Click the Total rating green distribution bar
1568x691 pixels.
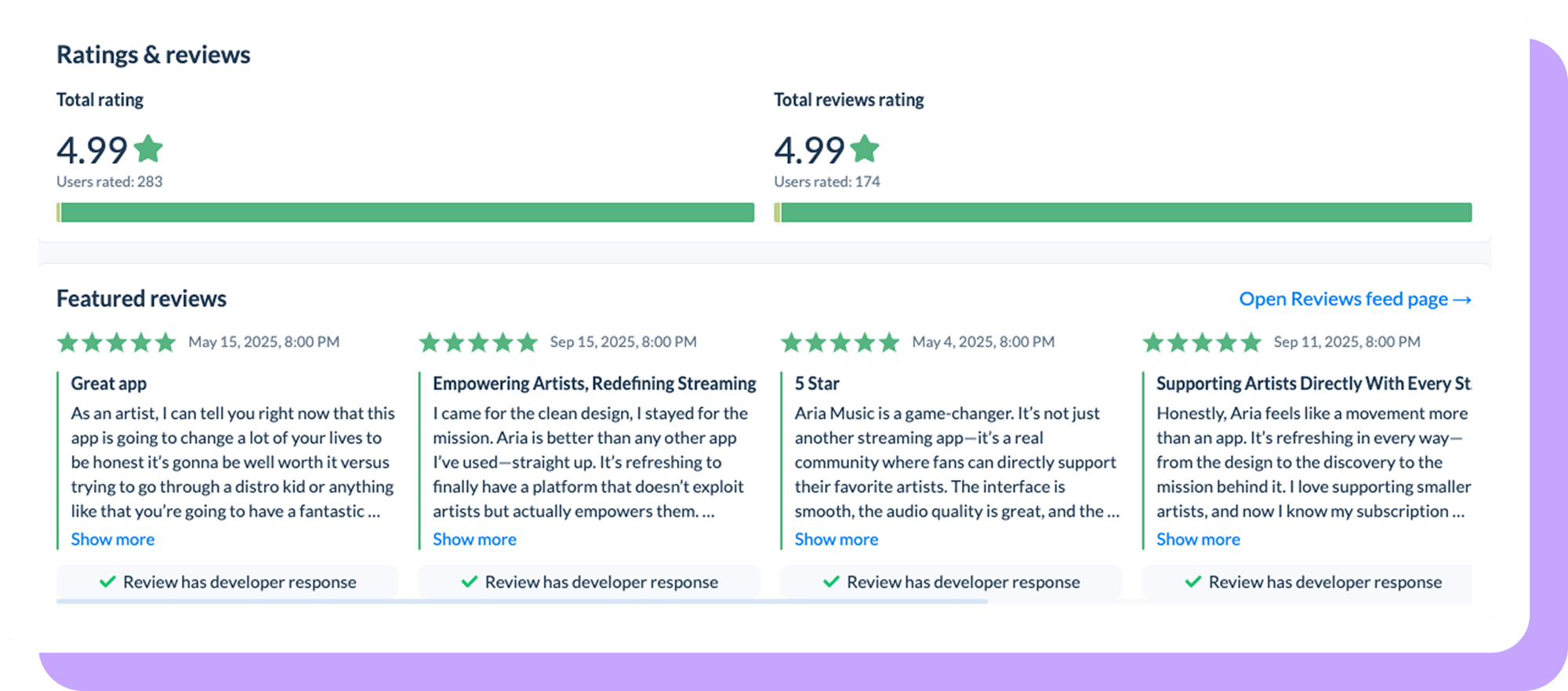[x=406, y=213]
